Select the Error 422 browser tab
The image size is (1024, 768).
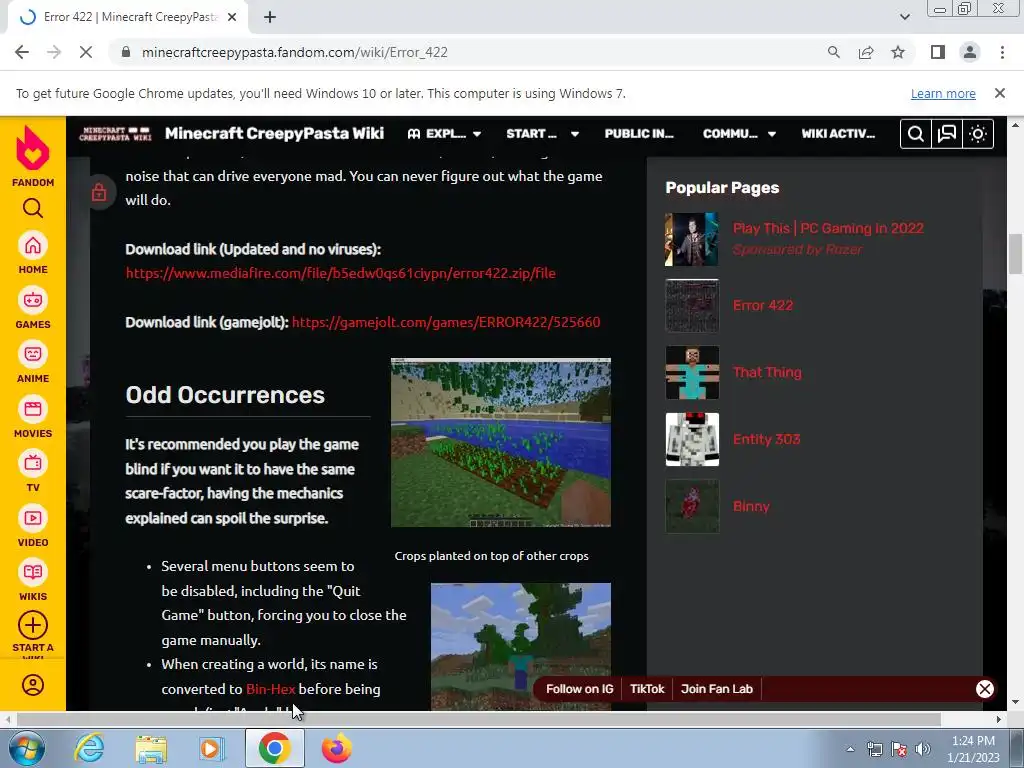(x=127, y=18)
